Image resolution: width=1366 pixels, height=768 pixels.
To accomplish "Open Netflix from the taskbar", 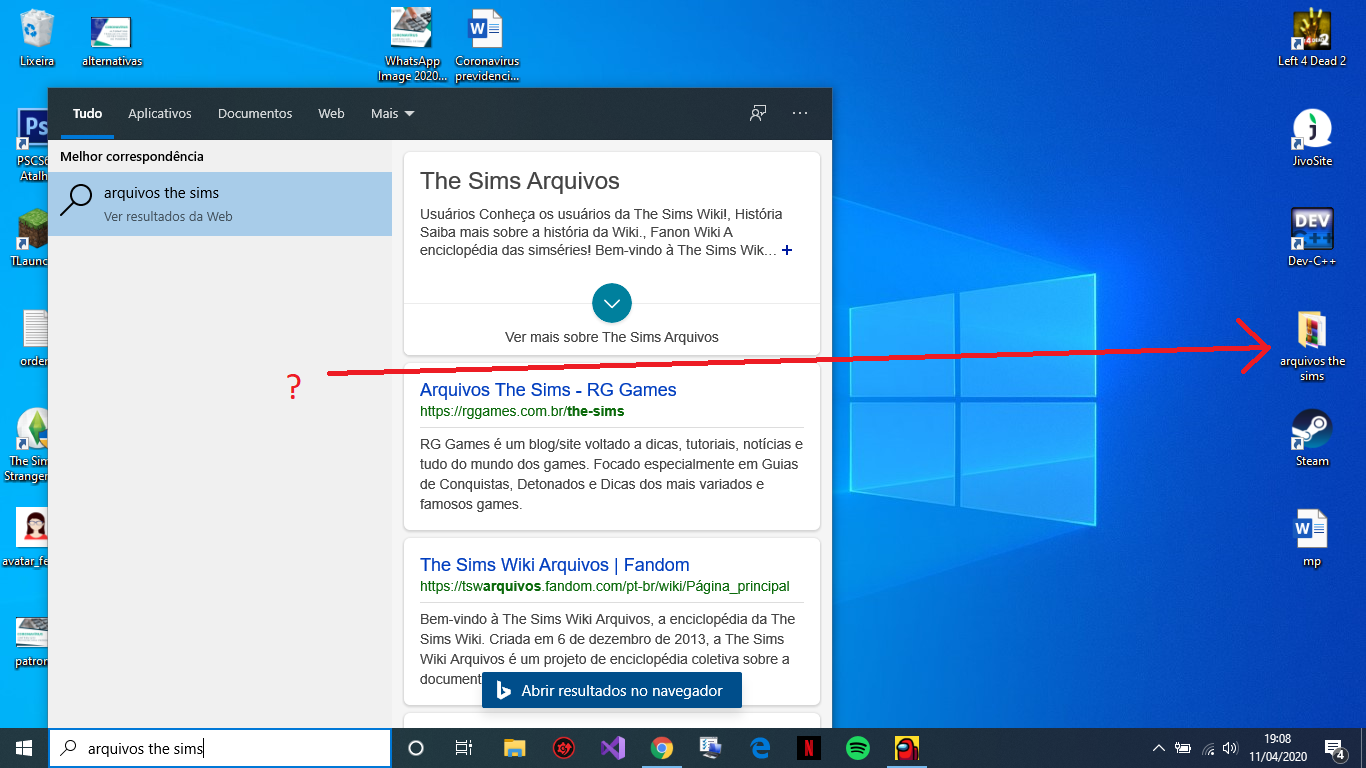I will [x=809, y=748].
